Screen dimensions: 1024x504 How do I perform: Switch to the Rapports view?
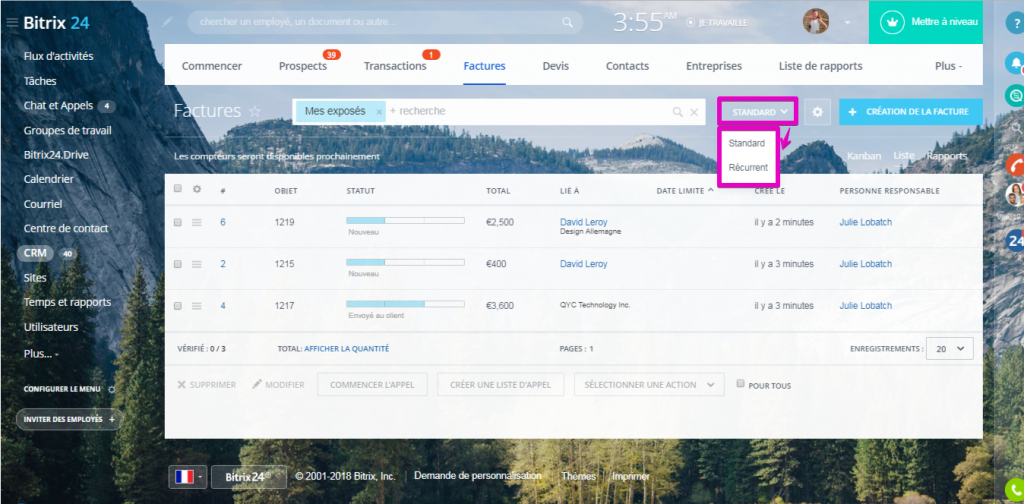[x=947, y=156]
